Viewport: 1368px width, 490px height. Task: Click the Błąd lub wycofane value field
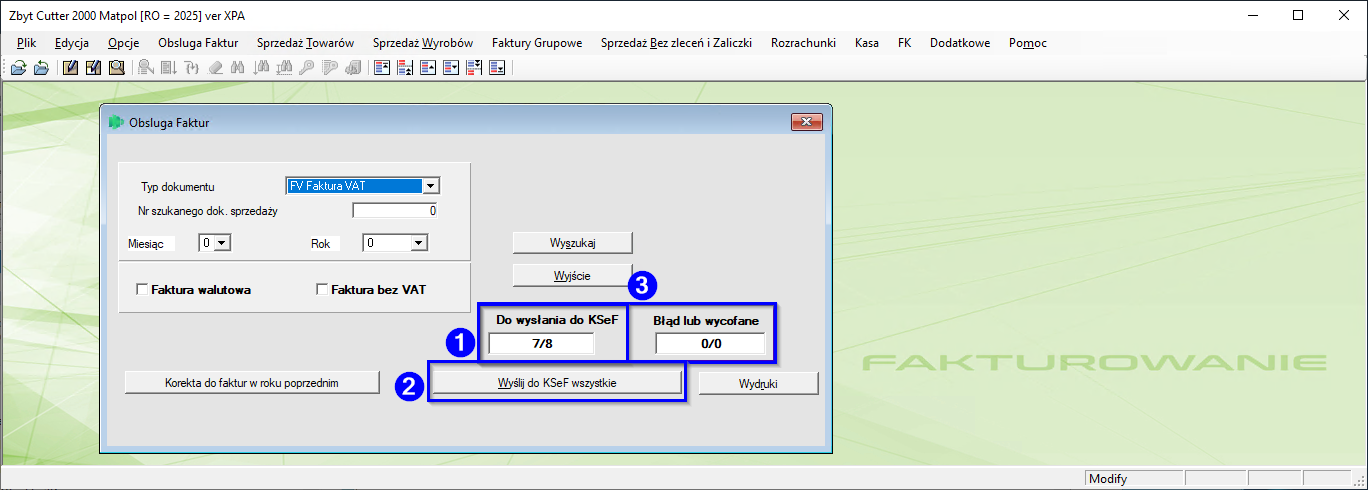coord(711,343)
